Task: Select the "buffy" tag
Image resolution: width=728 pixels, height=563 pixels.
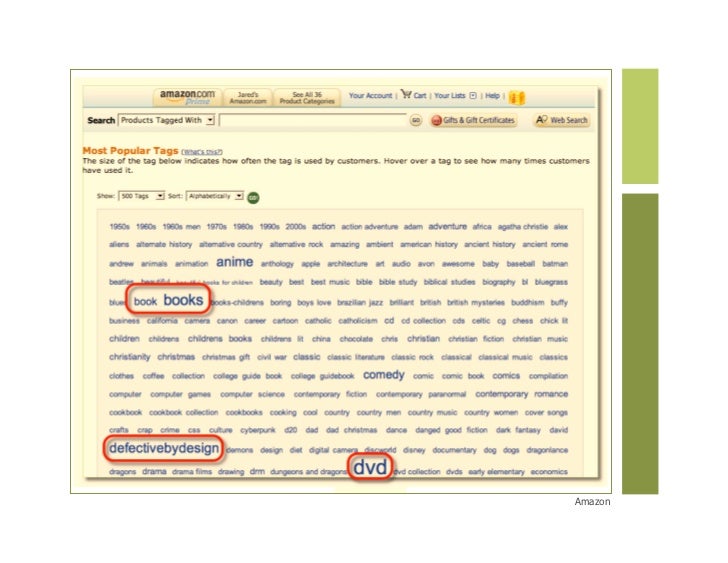Action: 559,303
